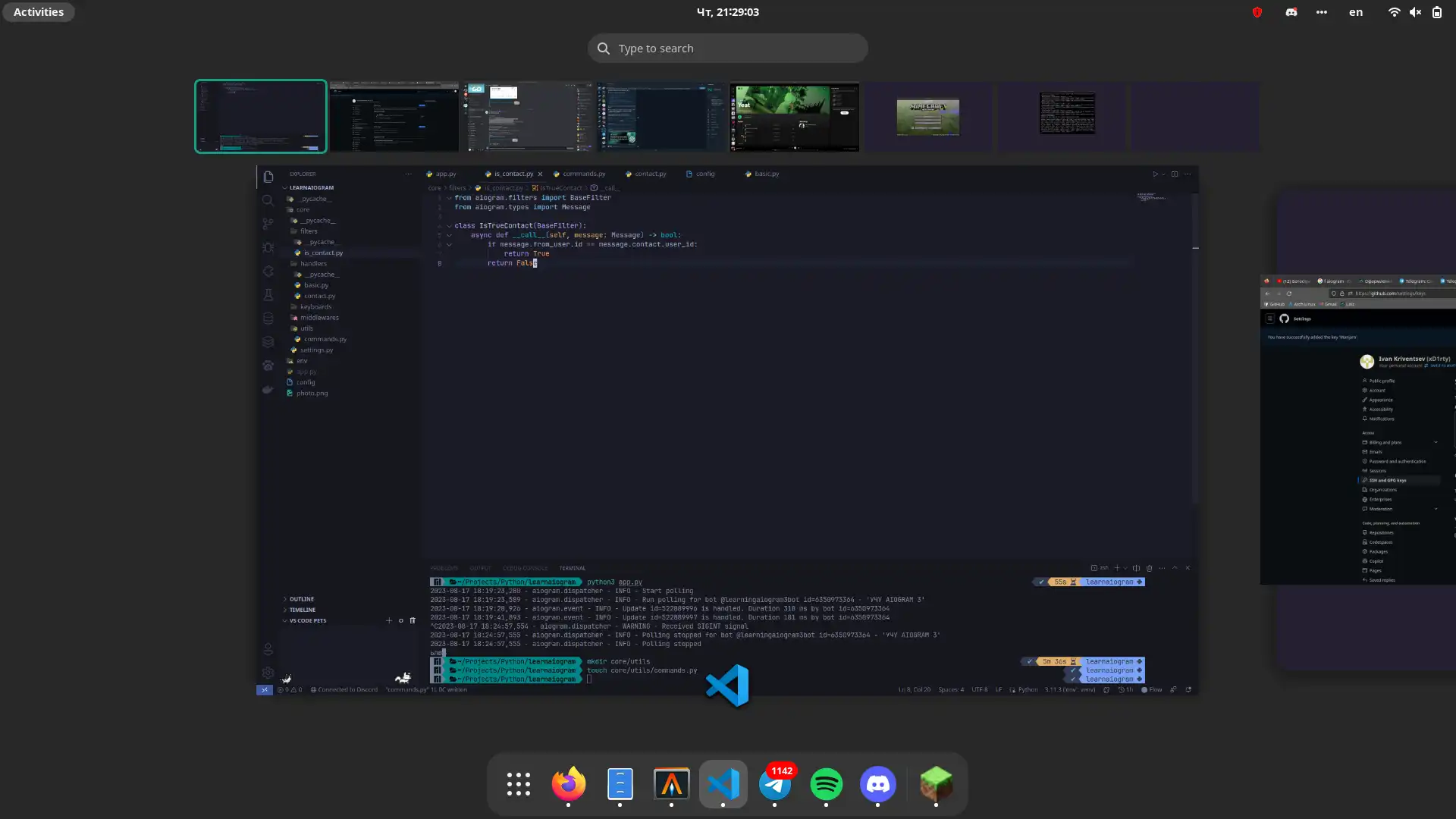Close the is_contact.py tab
Viewport: 1456px width, 819px height.
540,174
